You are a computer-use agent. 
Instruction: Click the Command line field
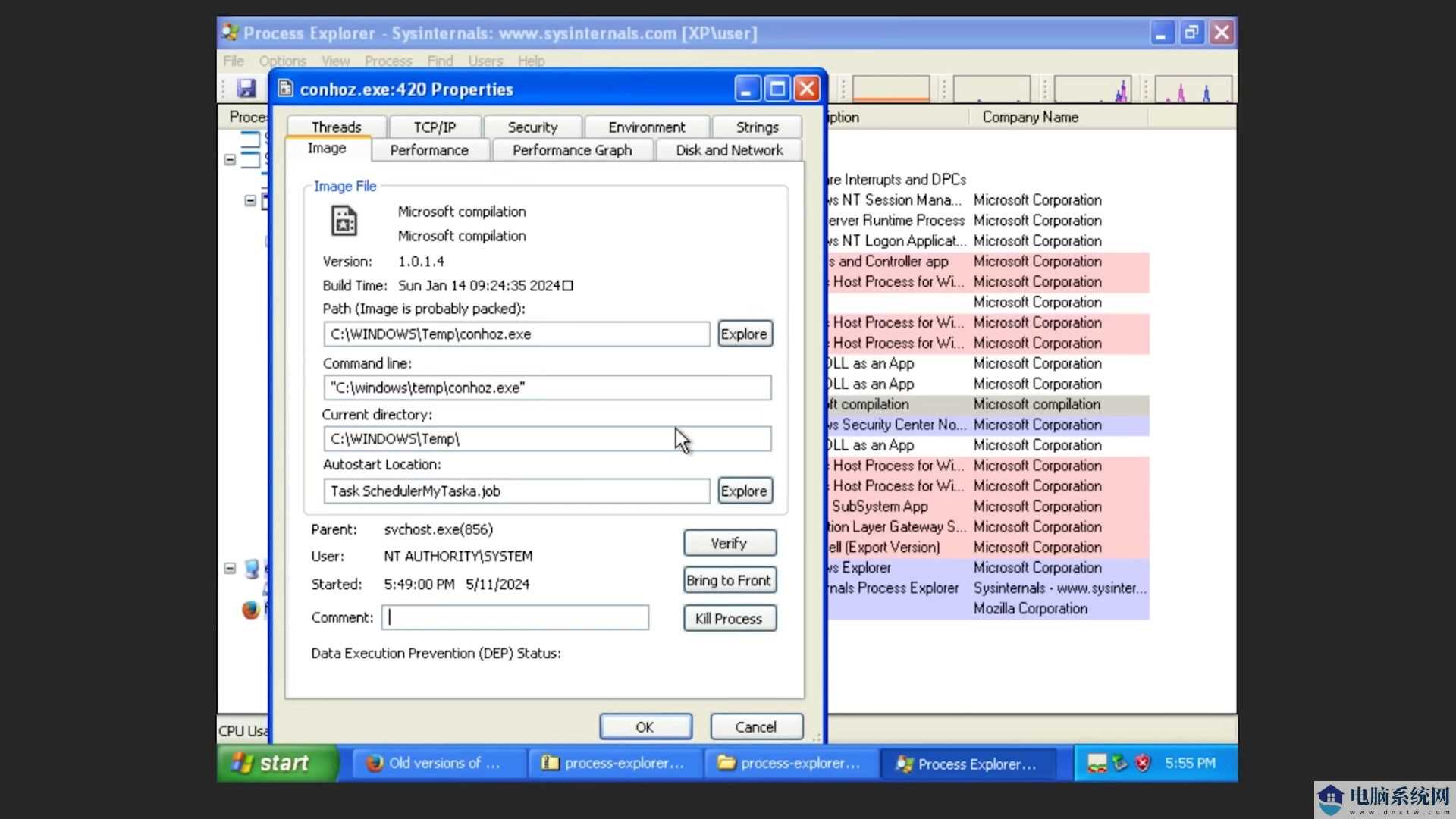[547, 388]
